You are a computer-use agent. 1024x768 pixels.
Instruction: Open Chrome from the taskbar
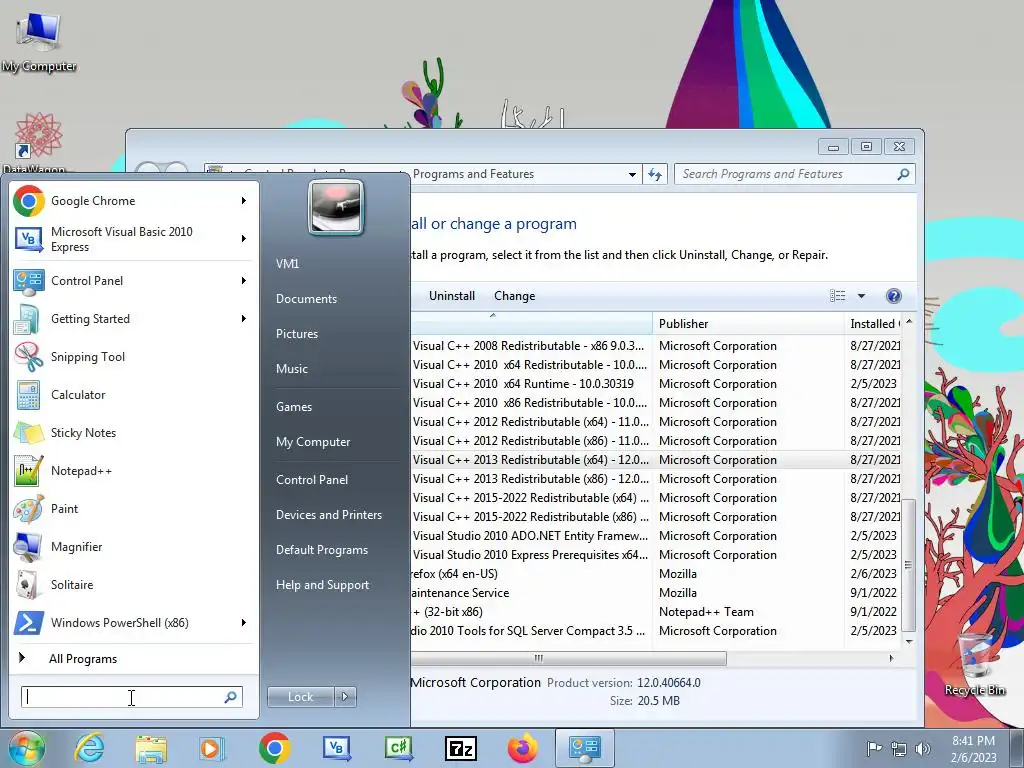[274, 748]
